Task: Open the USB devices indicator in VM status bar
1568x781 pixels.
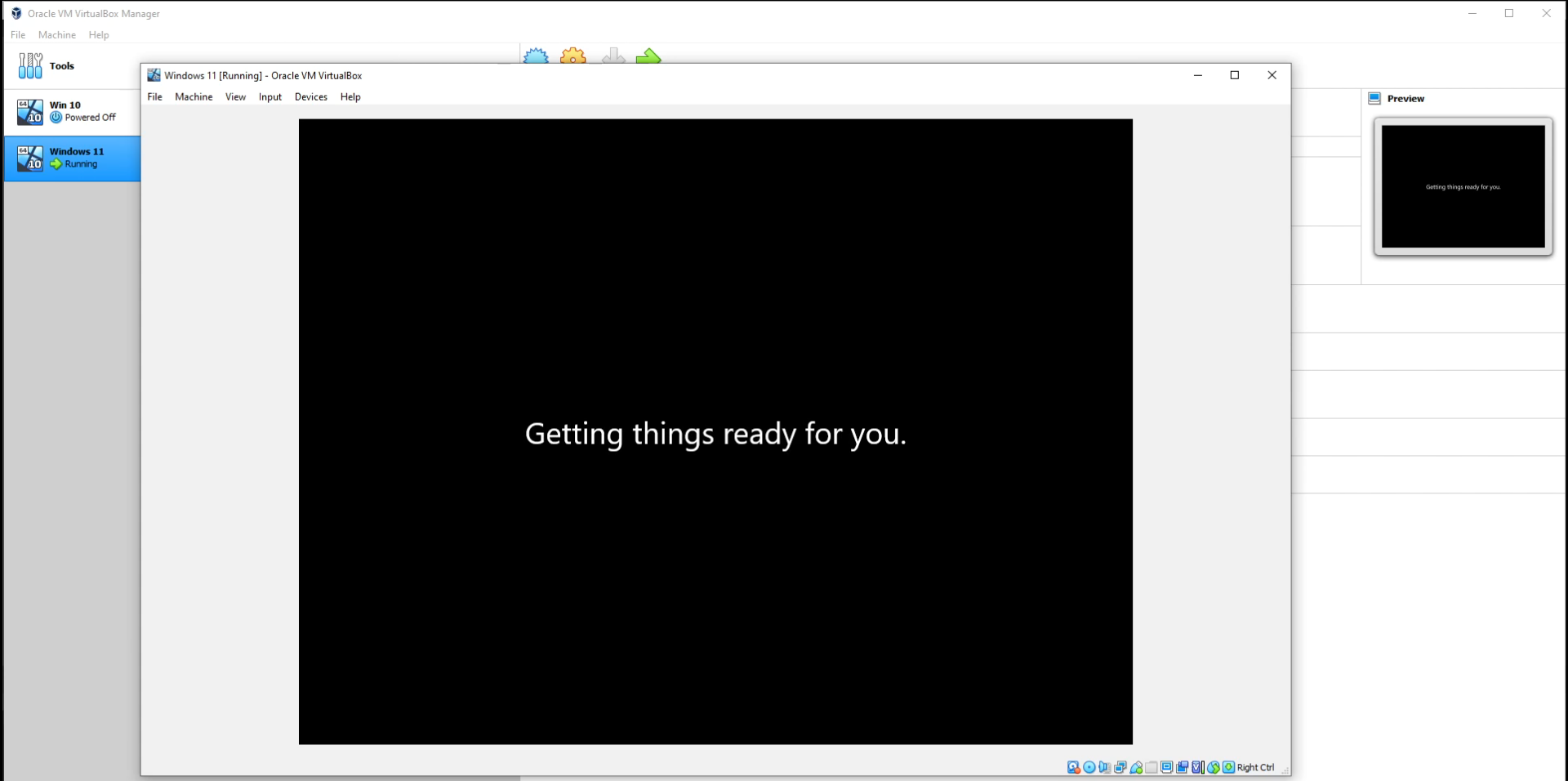Action: pos(1136,767)
